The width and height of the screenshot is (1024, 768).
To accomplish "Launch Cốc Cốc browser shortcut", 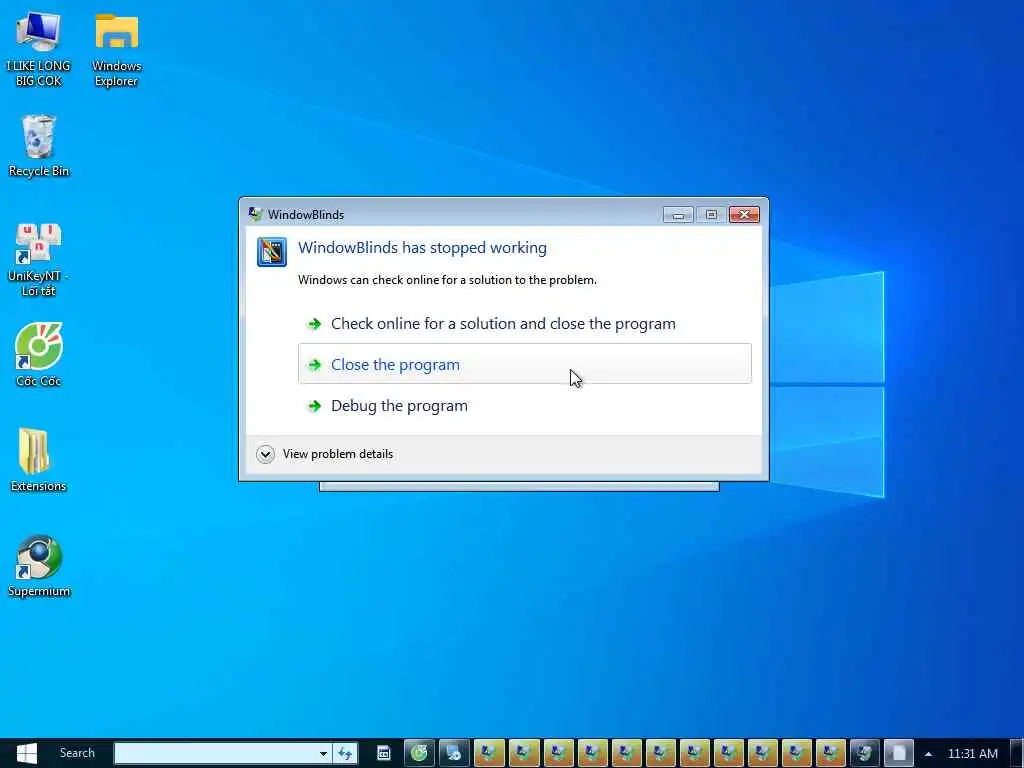I will [x=39, y=355].
